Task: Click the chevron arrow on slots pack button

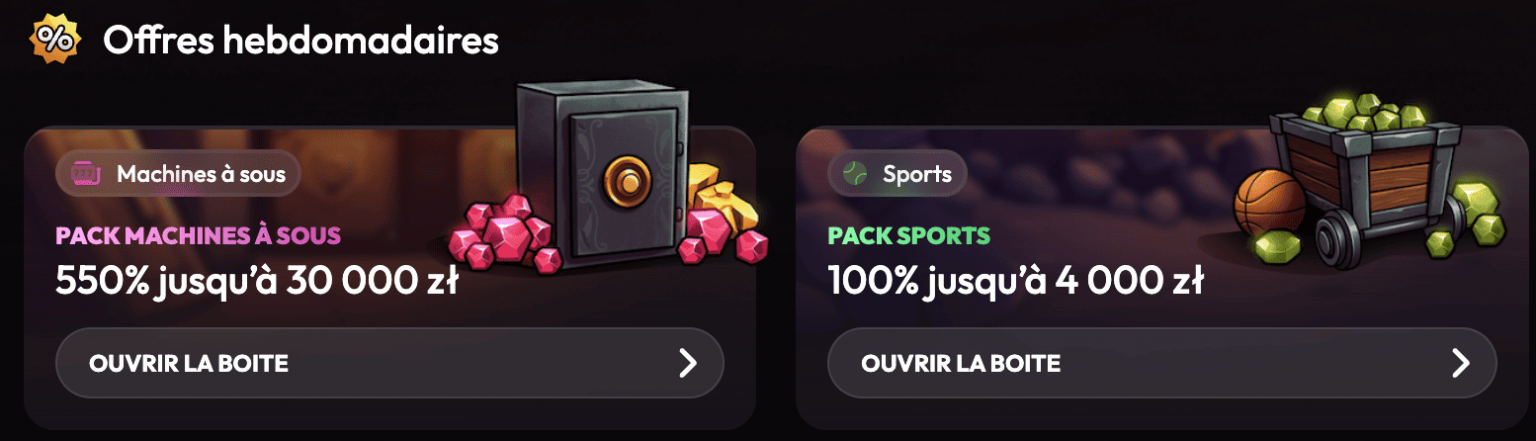Action: [687, 363]
